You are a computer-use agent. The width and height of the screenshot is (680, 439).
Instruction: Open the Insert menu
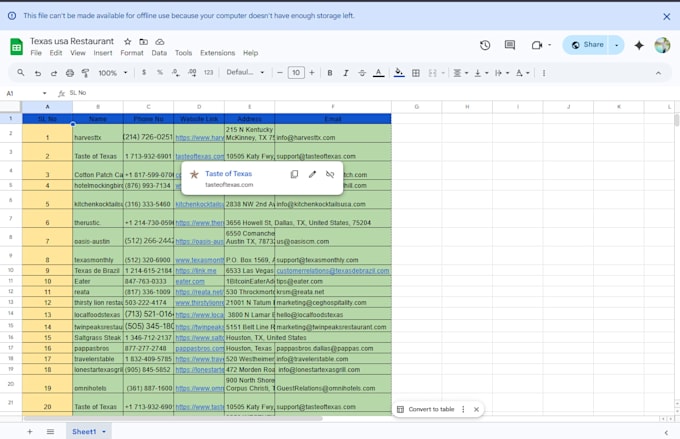coord(103,53)
